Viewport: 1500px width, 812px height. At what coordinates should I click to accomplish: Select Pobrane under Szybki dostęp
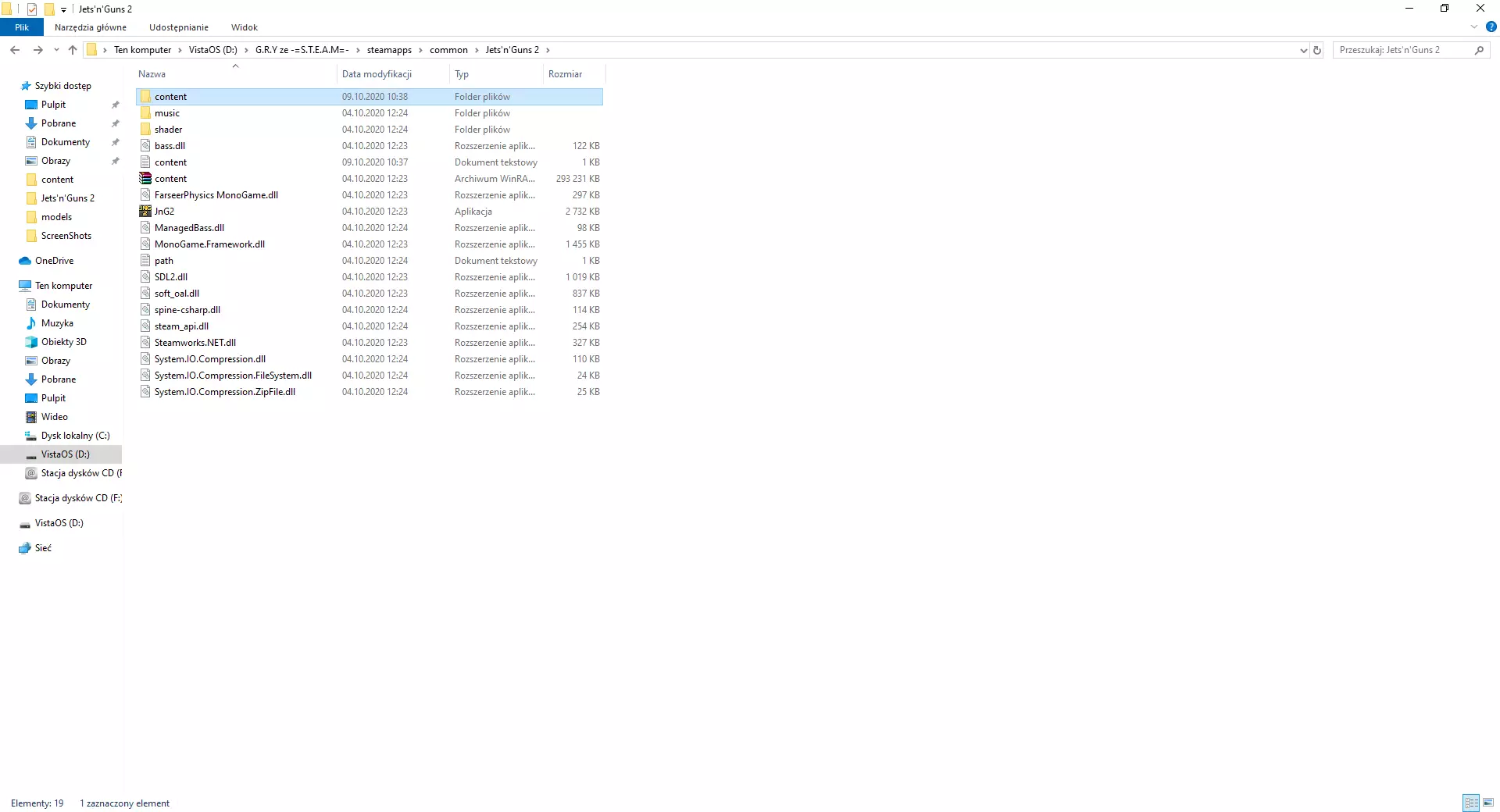point(59,123)
